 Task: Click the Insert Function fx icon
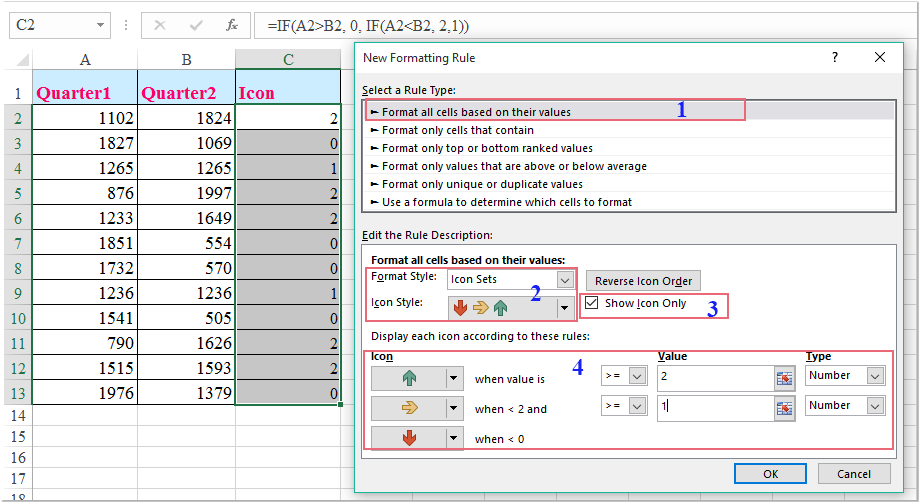coord(232,24)
